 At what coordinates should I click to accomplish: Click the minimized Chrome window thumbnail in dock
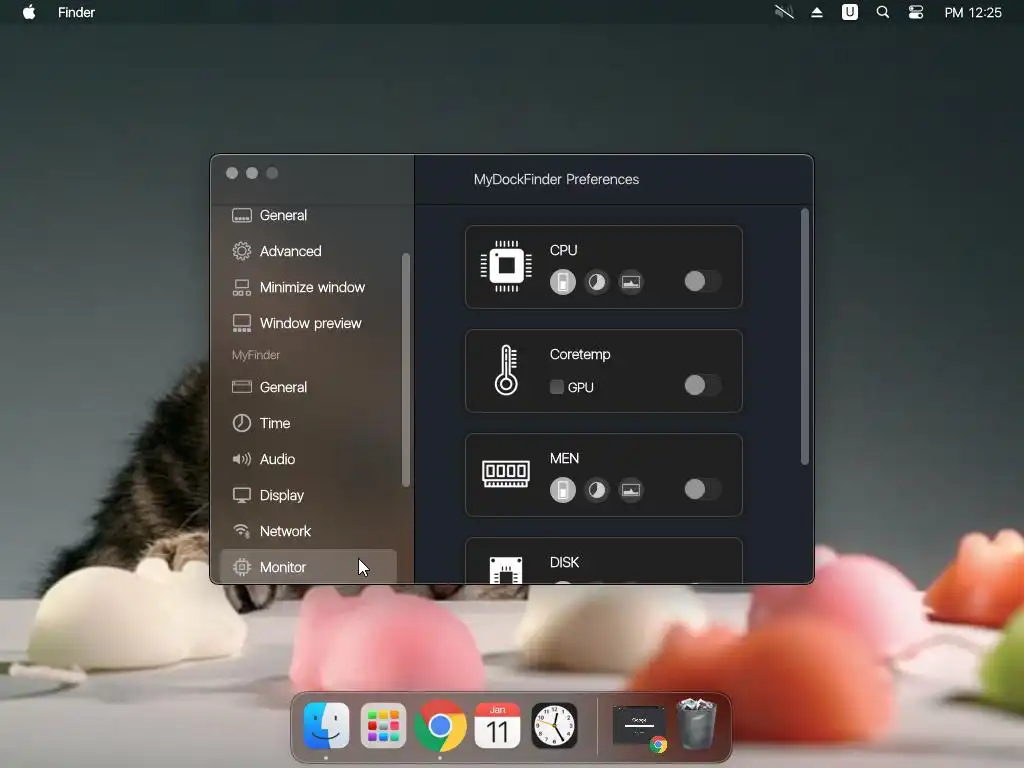tap(639, 726)
